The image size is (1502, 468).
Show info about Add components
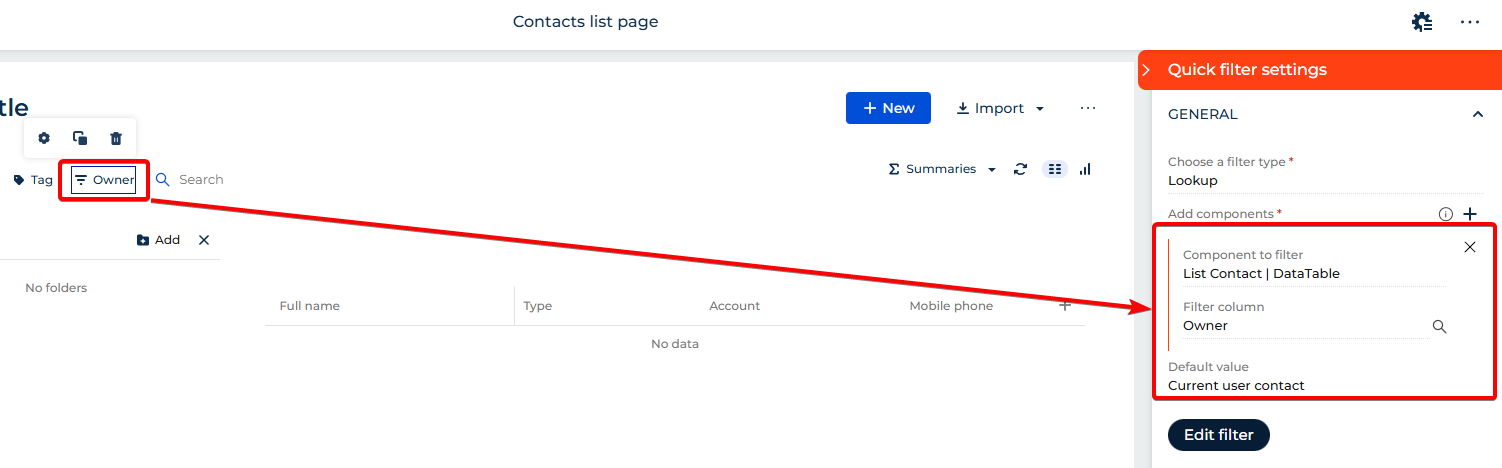pyautogui.click(x=1445, y=214)
